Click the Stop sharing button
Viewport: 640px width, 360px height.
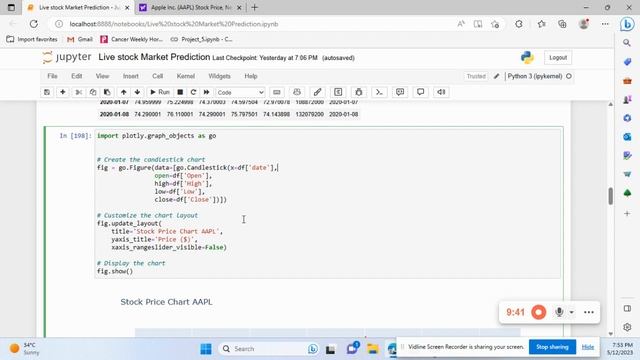click(x=552, y=347)
